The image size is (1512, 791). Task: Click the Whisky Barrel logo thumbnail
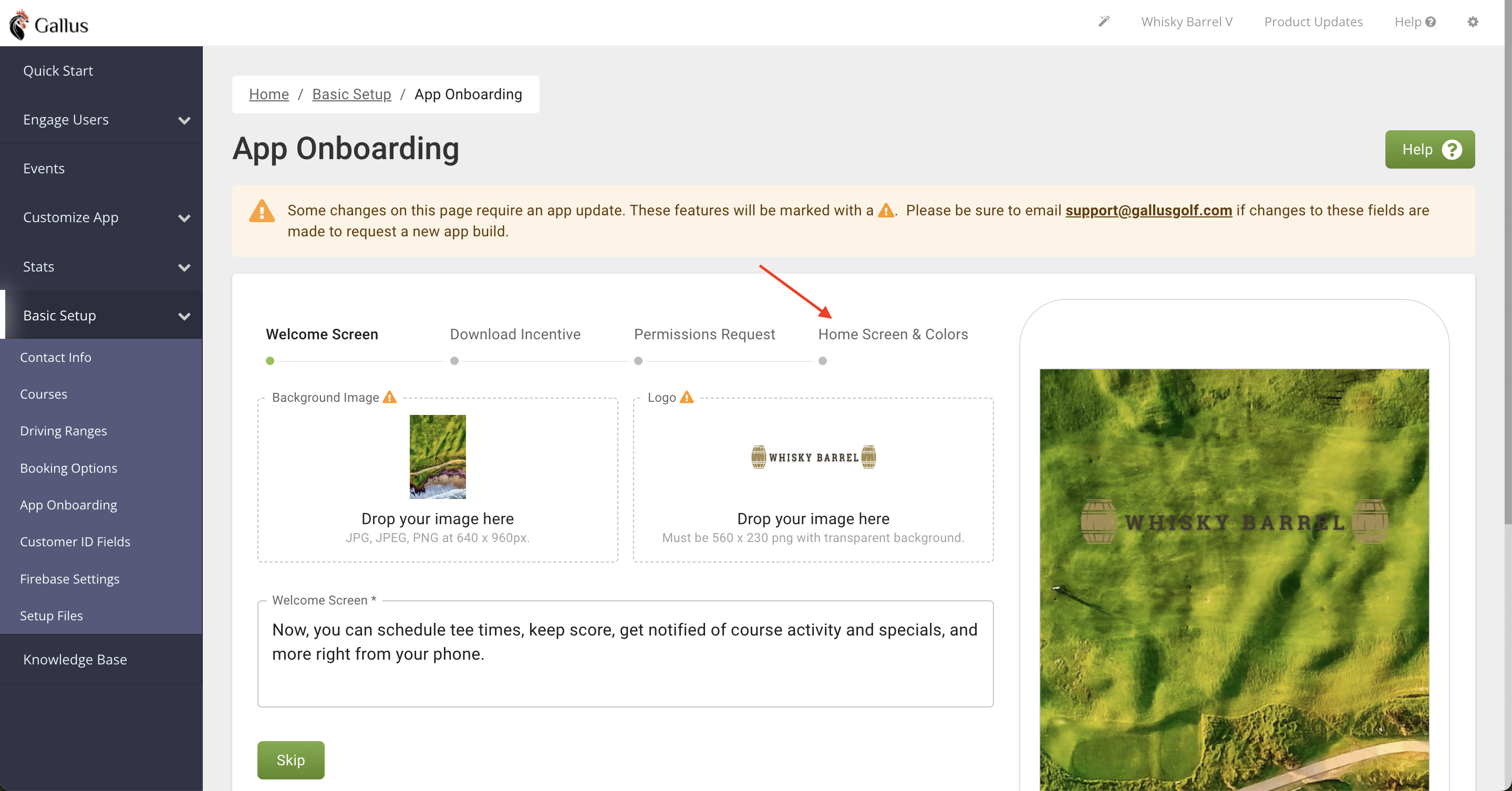tap(813, 456)
